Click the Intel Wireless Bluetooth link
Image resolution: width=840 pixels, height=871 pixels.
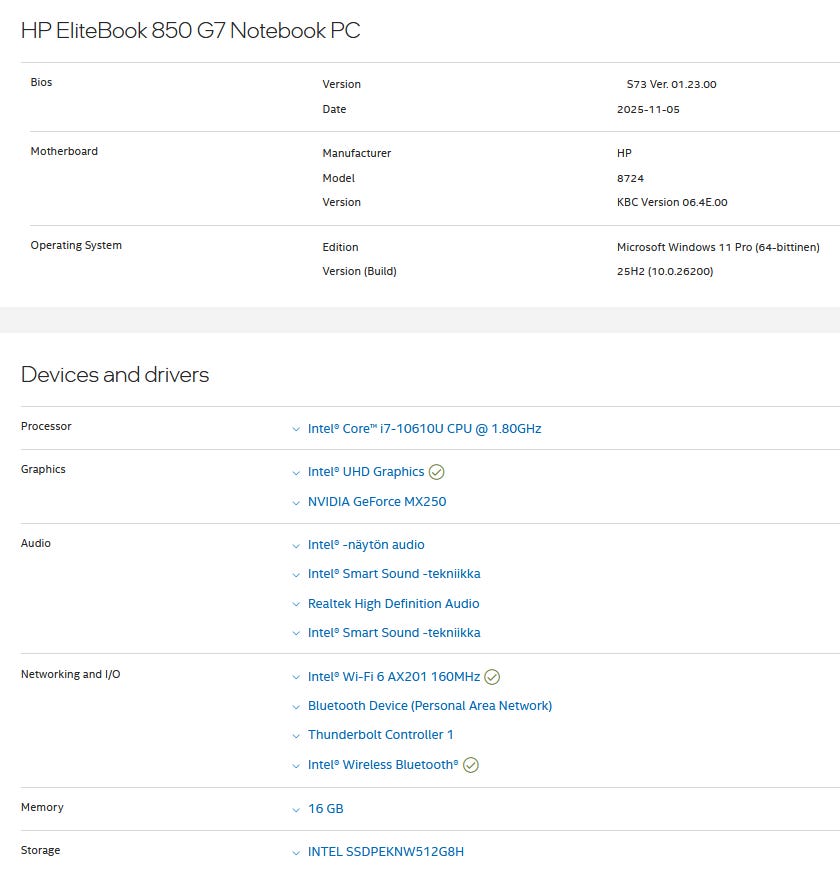383,765
